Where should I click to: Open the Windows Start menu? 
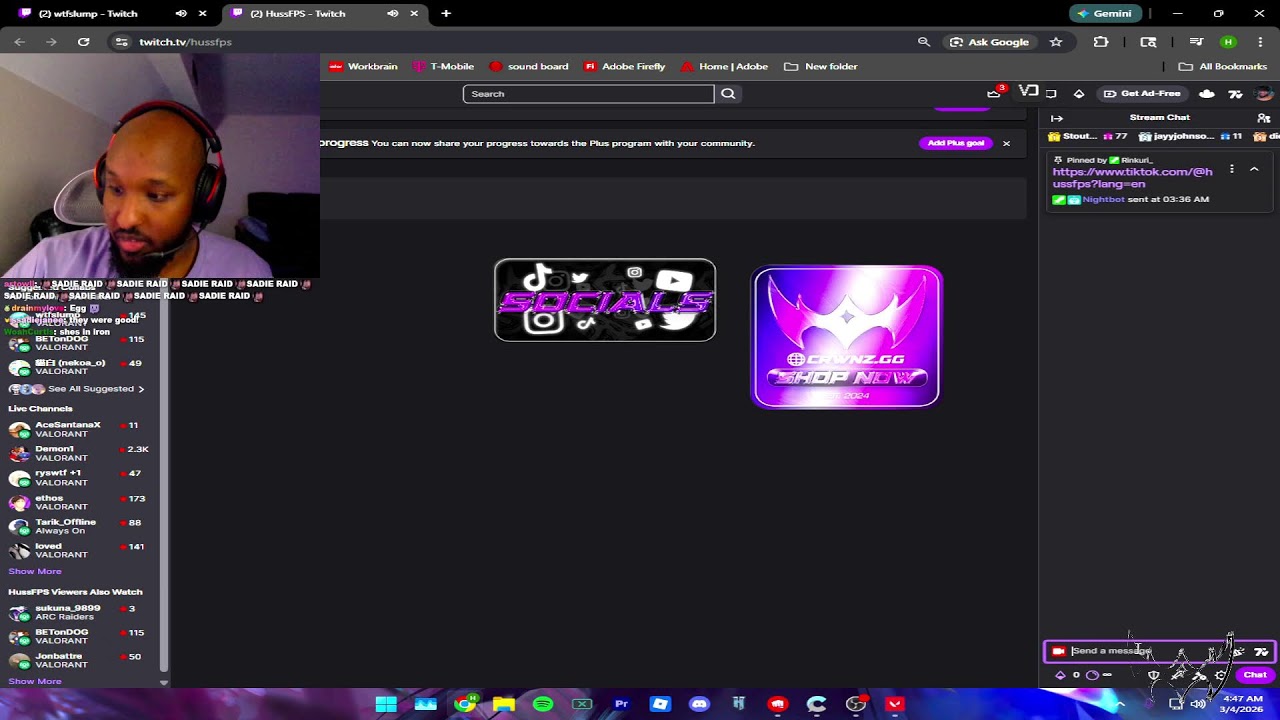pos(386,704)
